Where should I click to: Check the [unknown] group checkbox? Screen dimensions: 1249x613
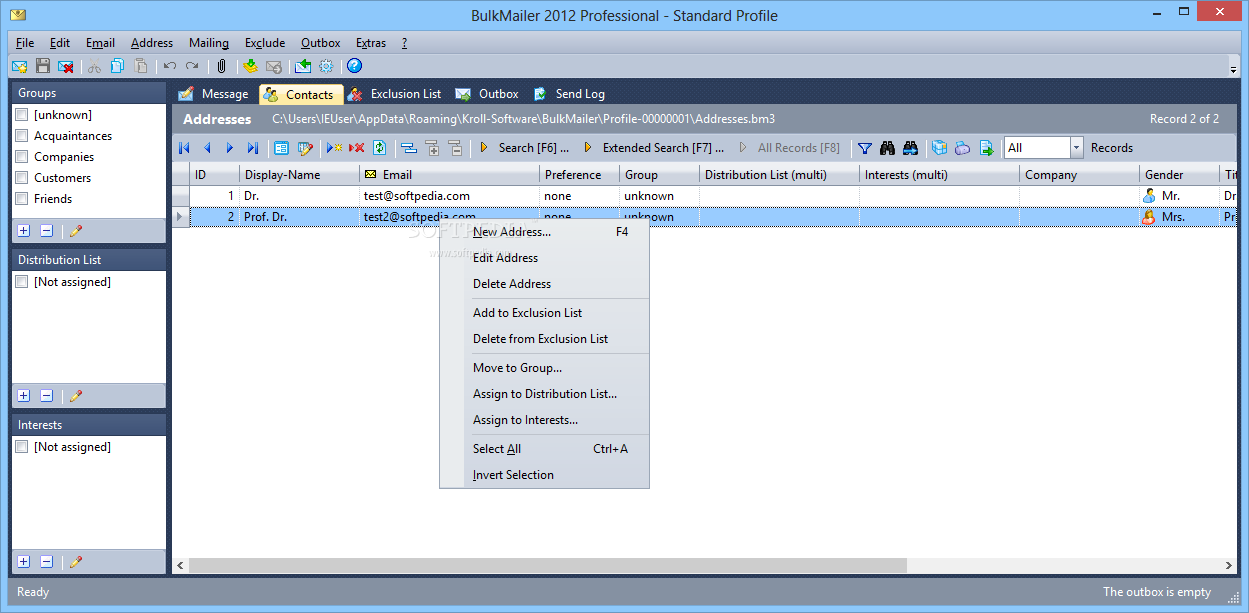point(22,115)
